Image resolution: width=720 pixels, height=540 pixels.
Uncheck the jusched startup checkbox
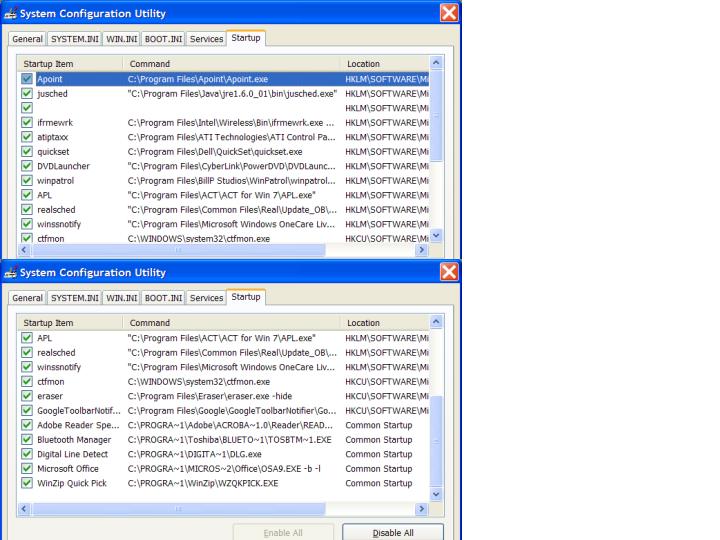coord(27,94)
